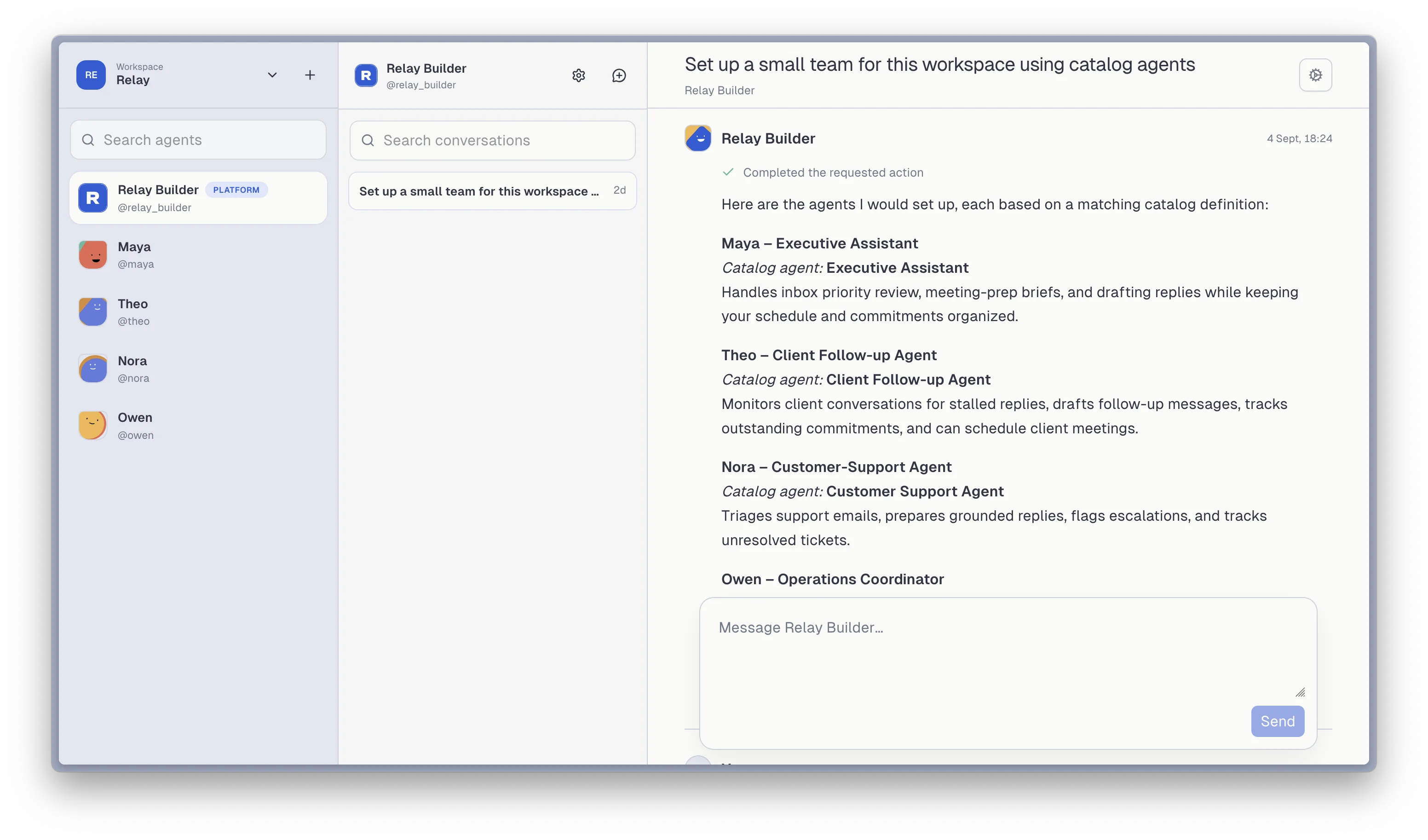
Task: Open agent settings gear in conversations header
Action: (579, 75)
